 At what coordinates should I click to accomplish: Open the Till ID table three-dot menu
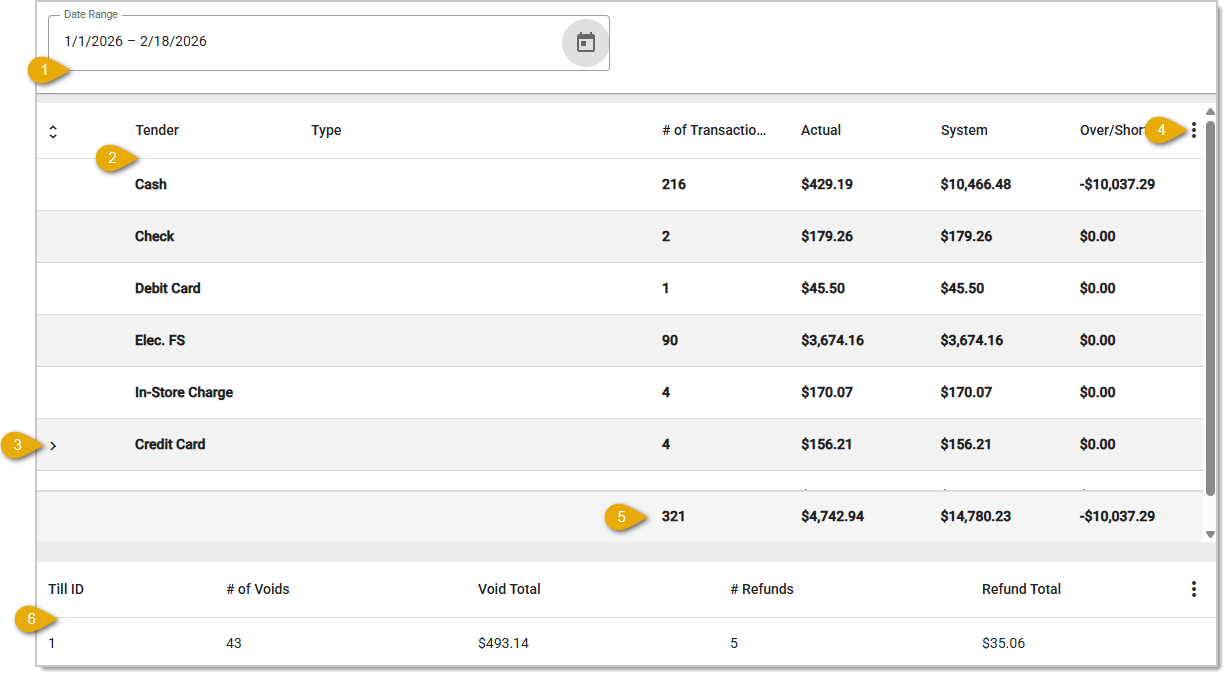click(1193, 589)
